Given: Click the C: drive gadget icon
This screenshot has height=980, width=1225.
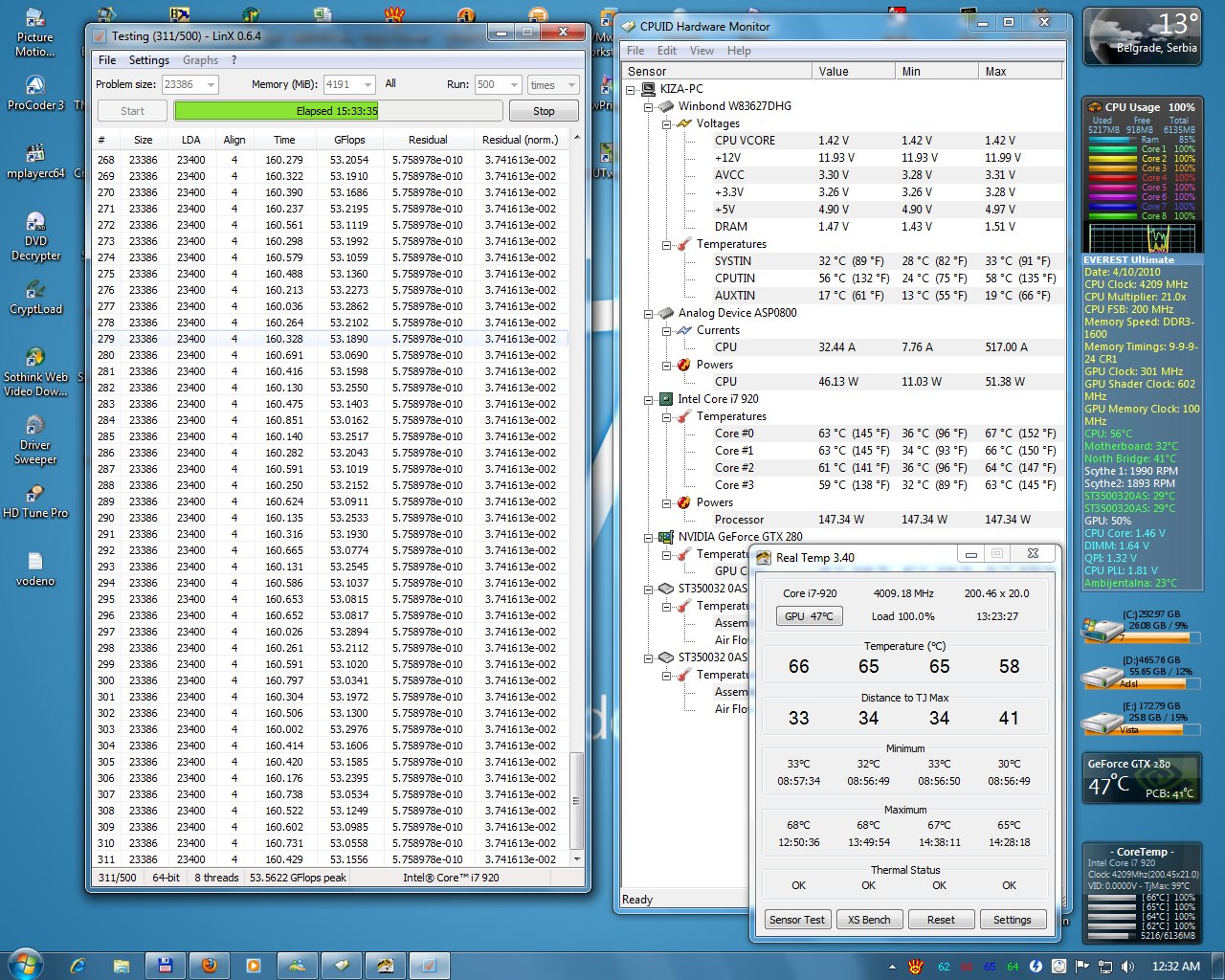Looking at the screenshot, I should click(x=1102, y=631).
